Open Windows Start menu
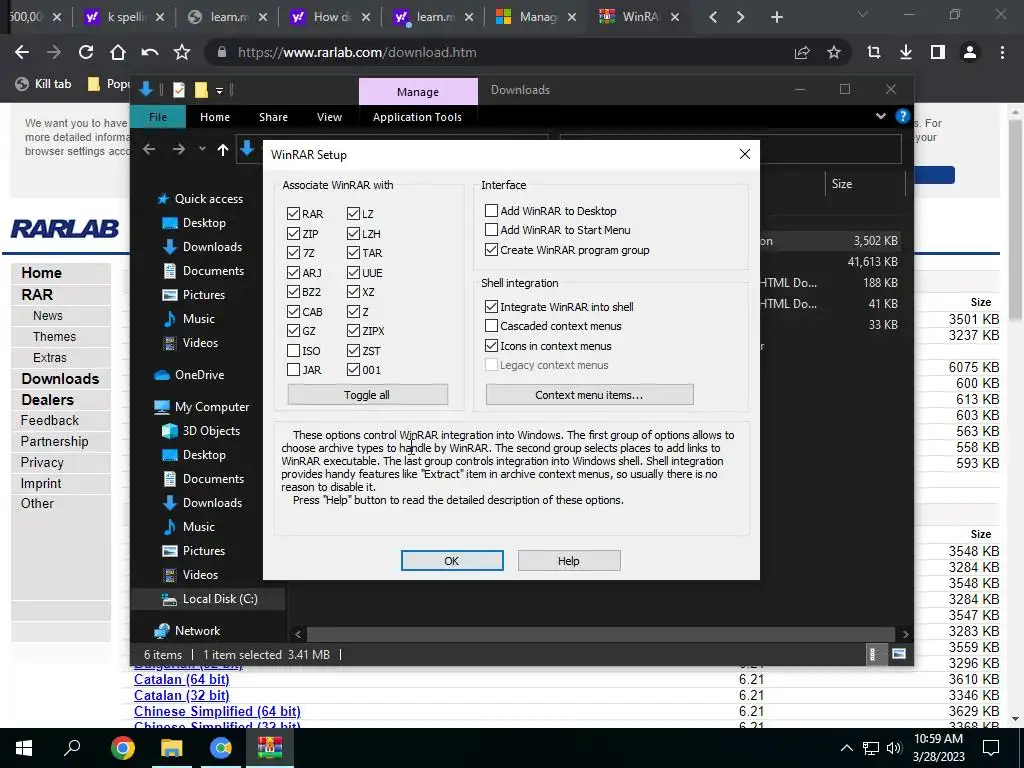This screenshot has height=768, width=1024. (24, 748)
